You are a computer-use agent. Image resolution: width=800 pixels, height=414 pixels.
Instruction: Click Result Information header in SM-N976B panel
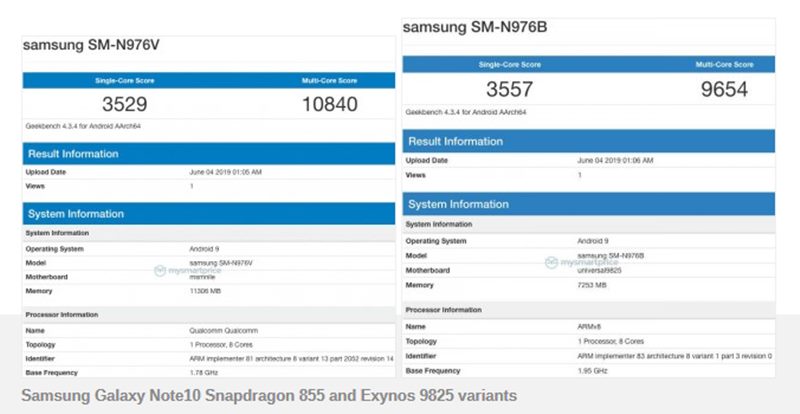click(588, 141)
